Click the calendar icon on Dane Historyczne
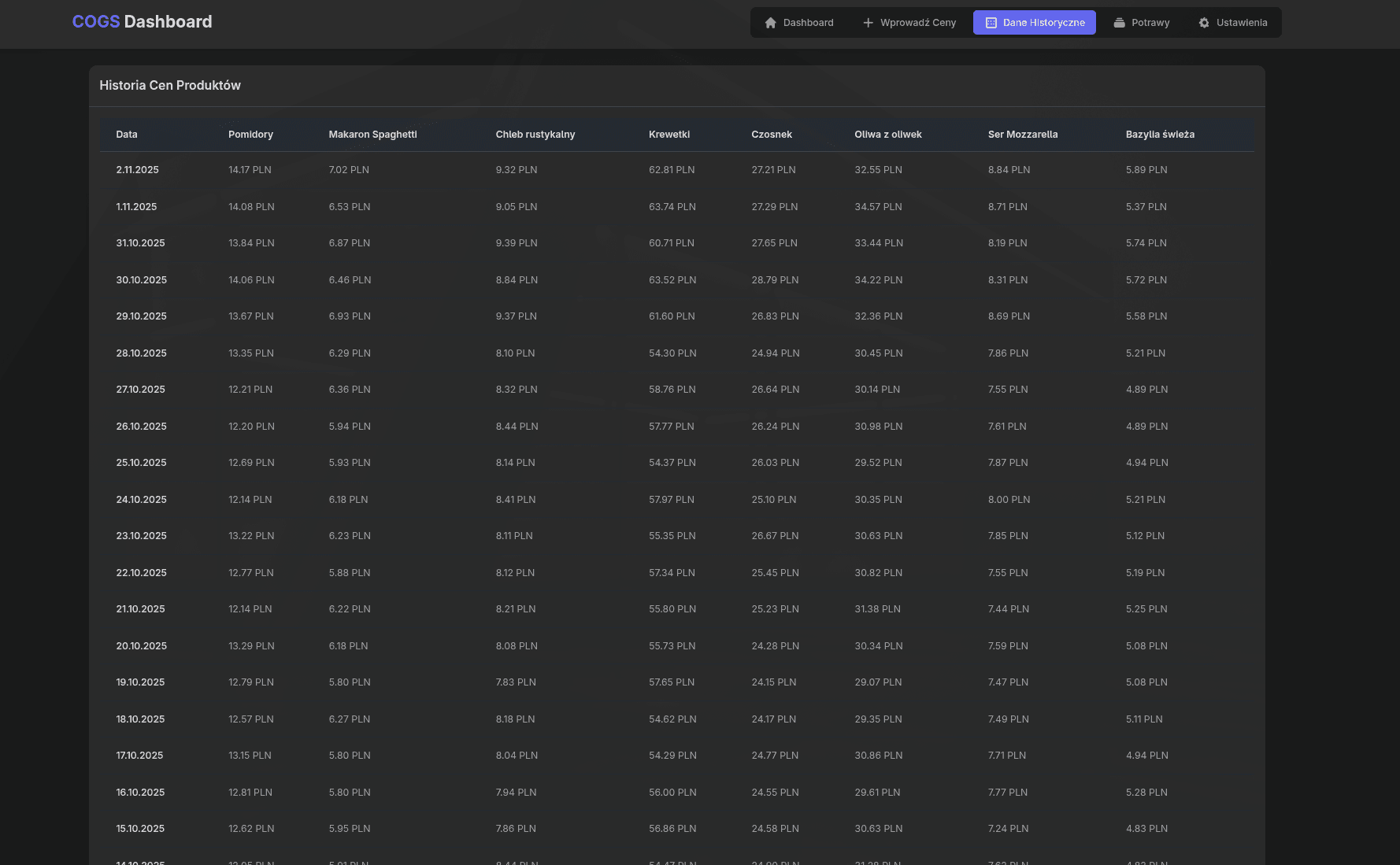Viewport: 1400px width, 865px height. coord(991,23)
